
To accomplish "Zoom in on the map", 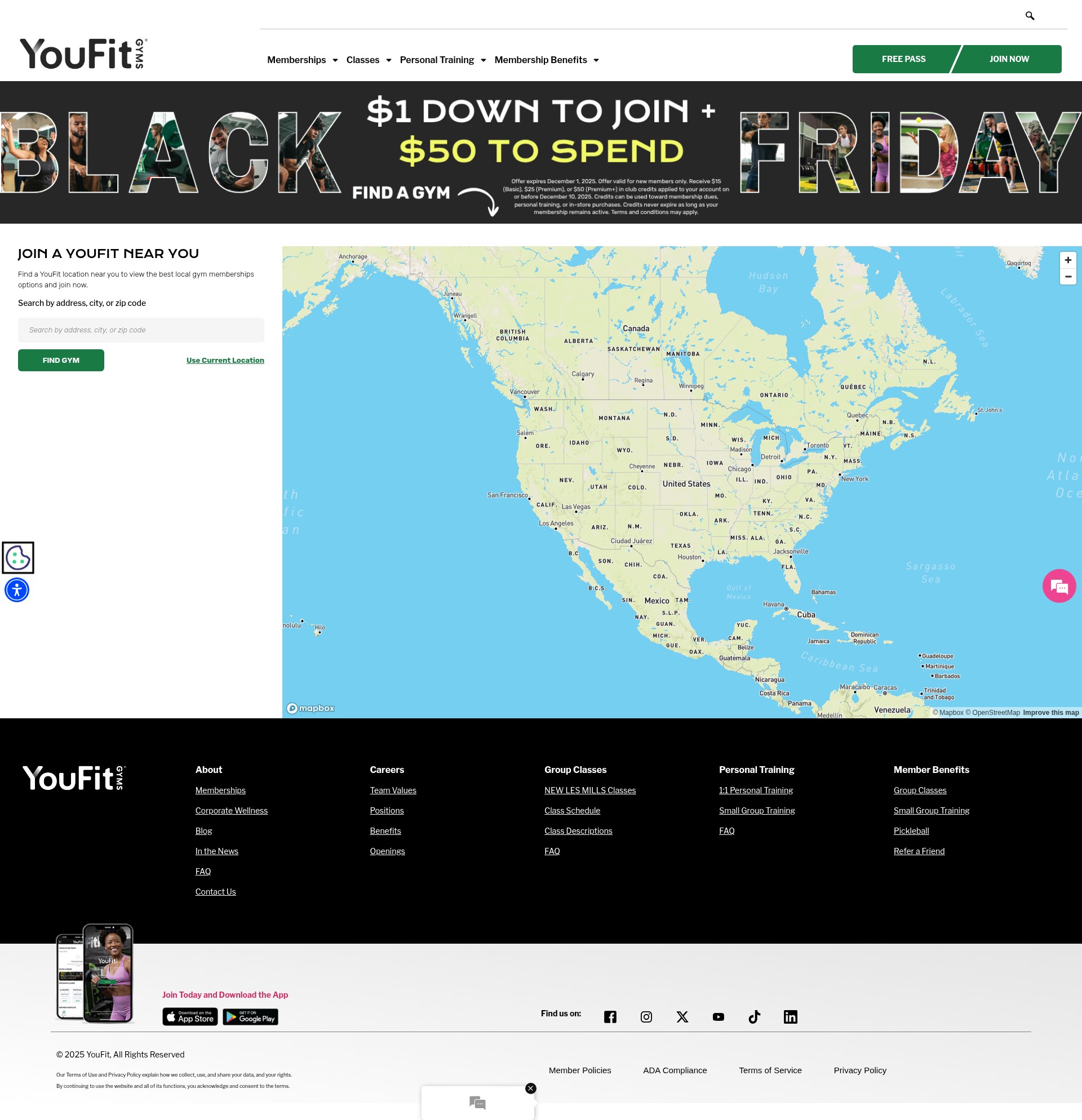I will (x=1067, y=260).
